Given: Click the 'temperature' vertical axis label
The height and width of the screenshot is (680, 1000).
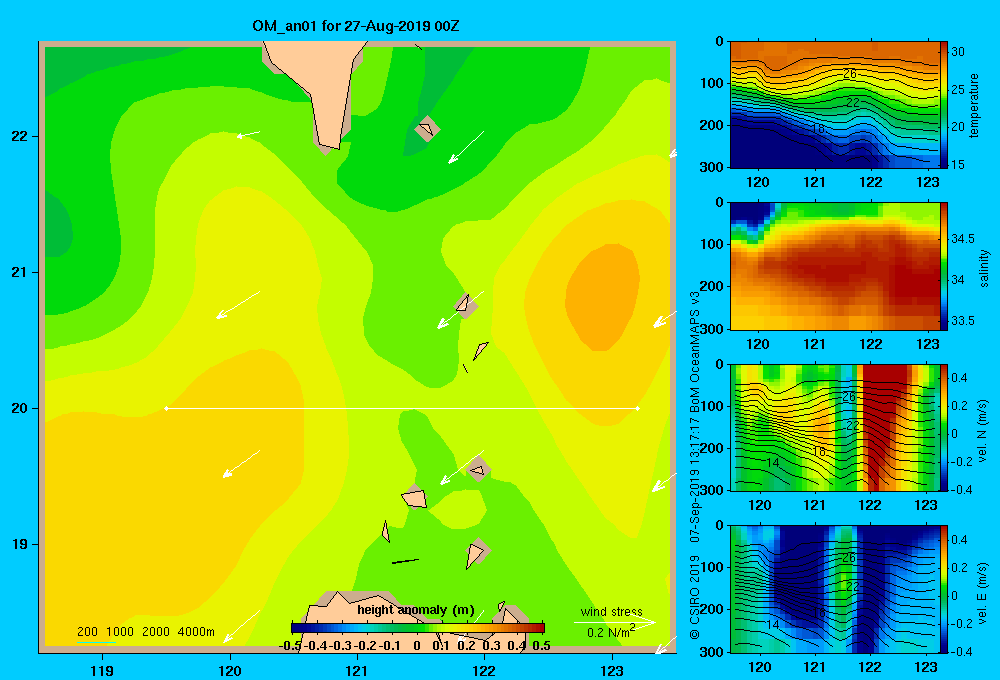Looking at the screenshot, I should point(974,105).
